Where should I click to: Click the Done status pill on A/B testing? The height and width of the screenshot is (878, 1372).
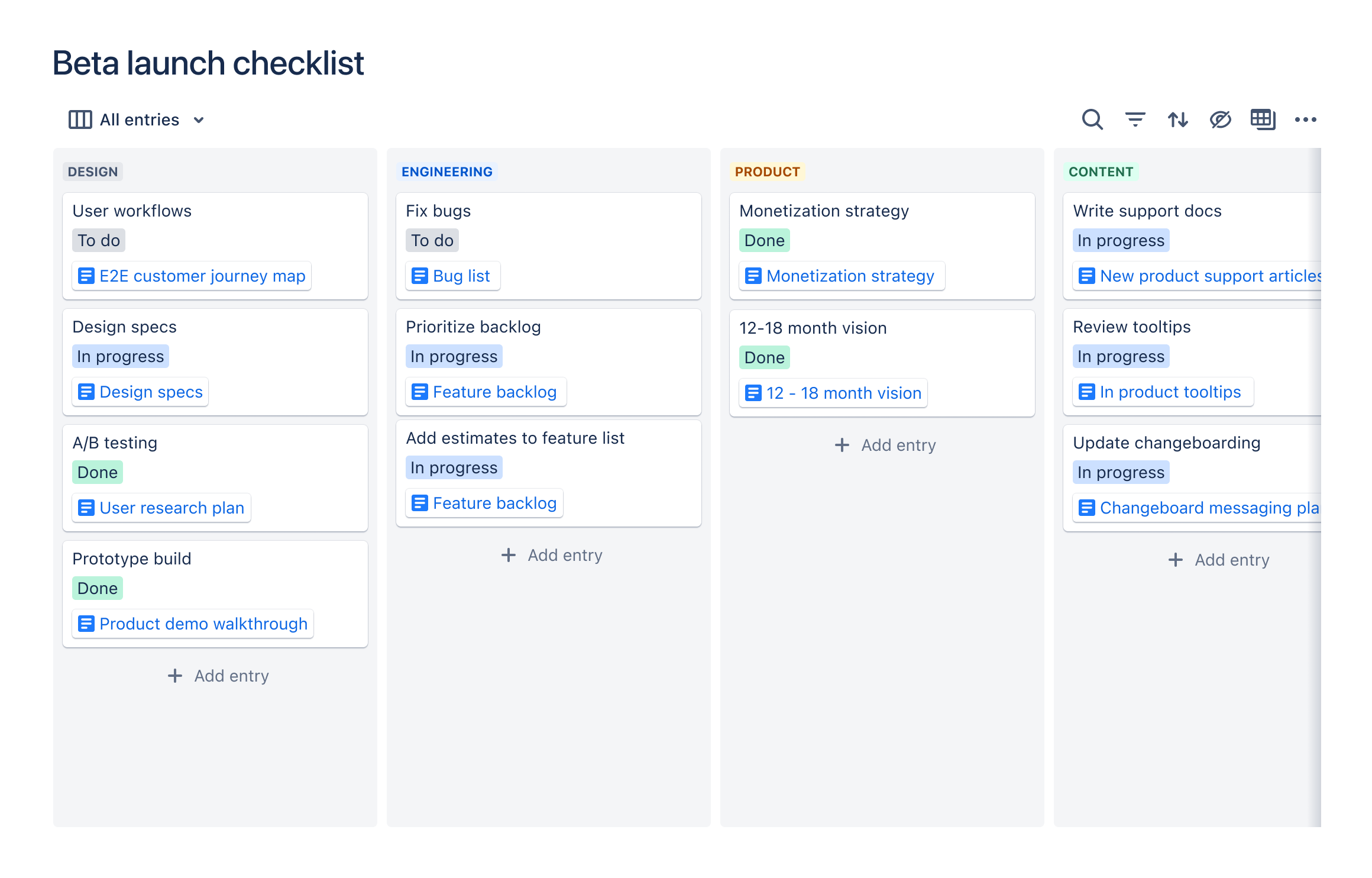(x=97, y=472)
